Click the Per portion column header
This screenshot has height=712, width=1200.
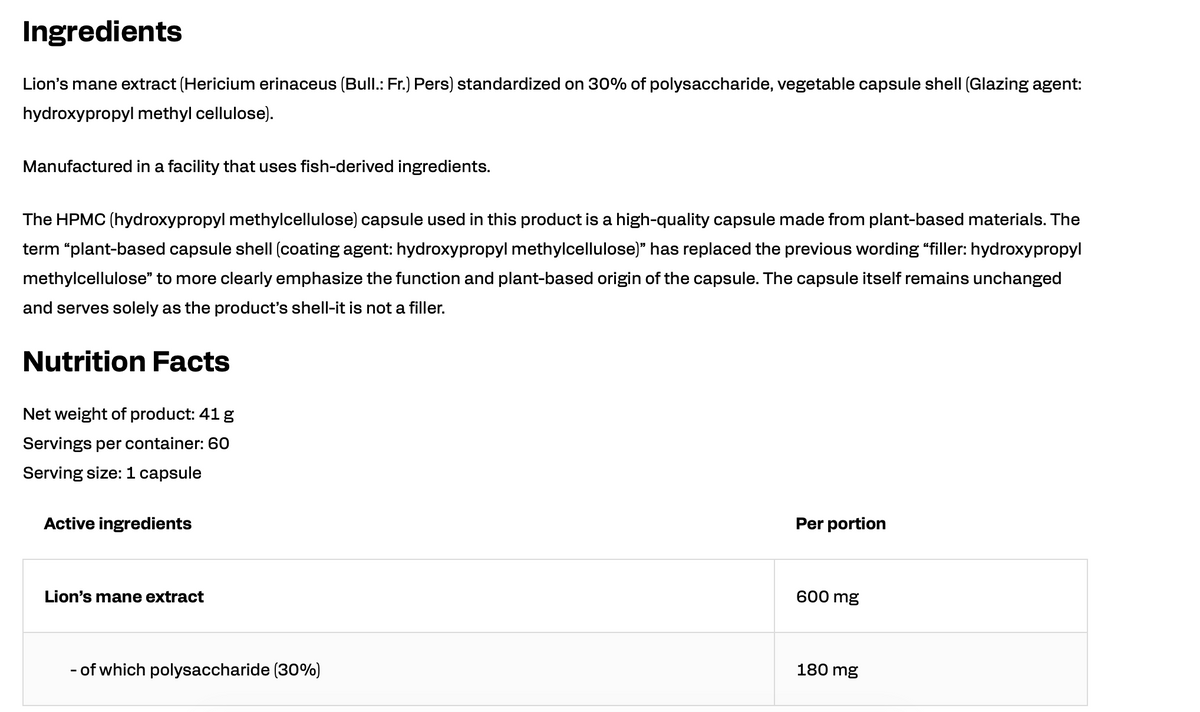point(841,523)
